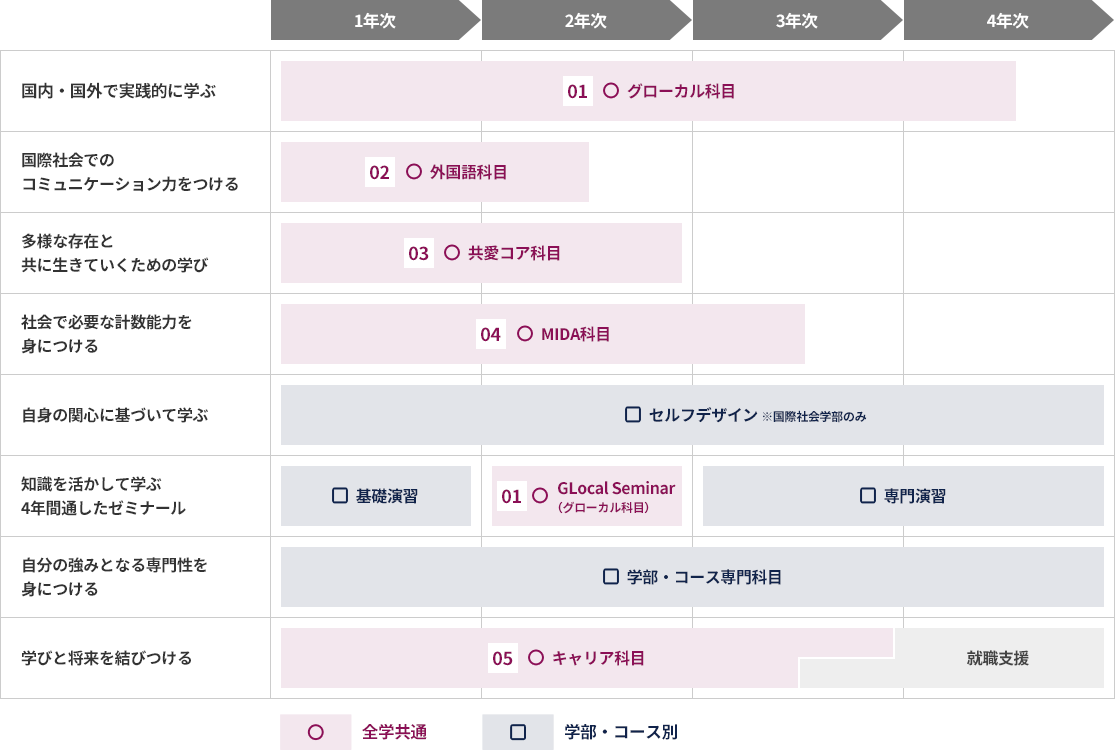The image size is (1115, 750).
Task: Click the 02 badge beside 外国語科目
Action: pyautogui.click(x=379, y=173)
